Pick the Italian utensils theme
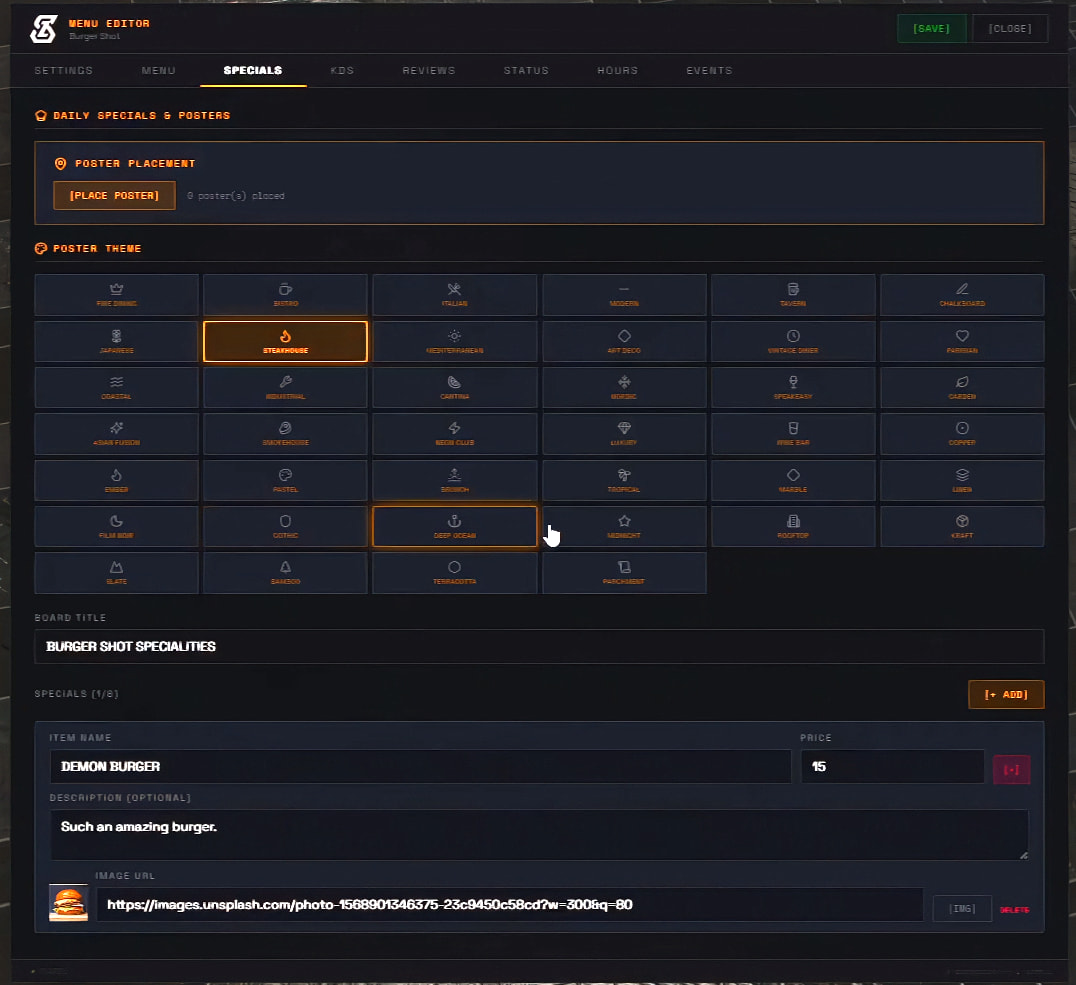Image resolution: width=1076 pixels, height=985 pixels. pos(454,294)
